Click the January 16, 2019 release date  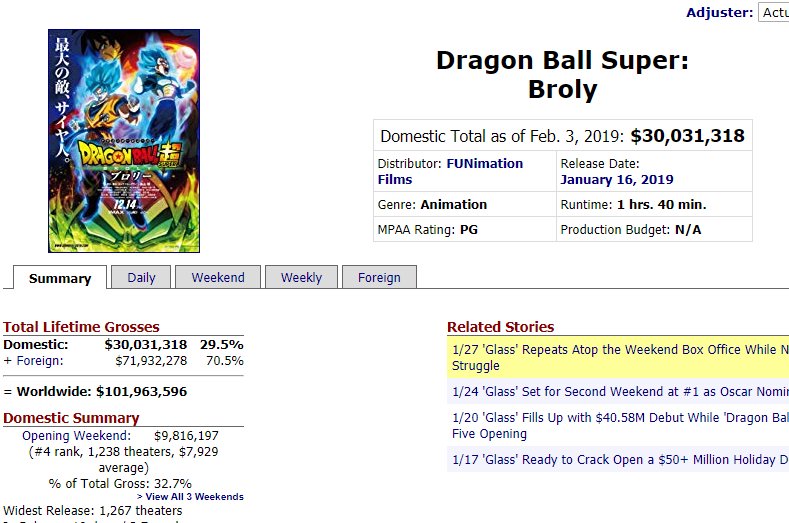pos(617,180)
